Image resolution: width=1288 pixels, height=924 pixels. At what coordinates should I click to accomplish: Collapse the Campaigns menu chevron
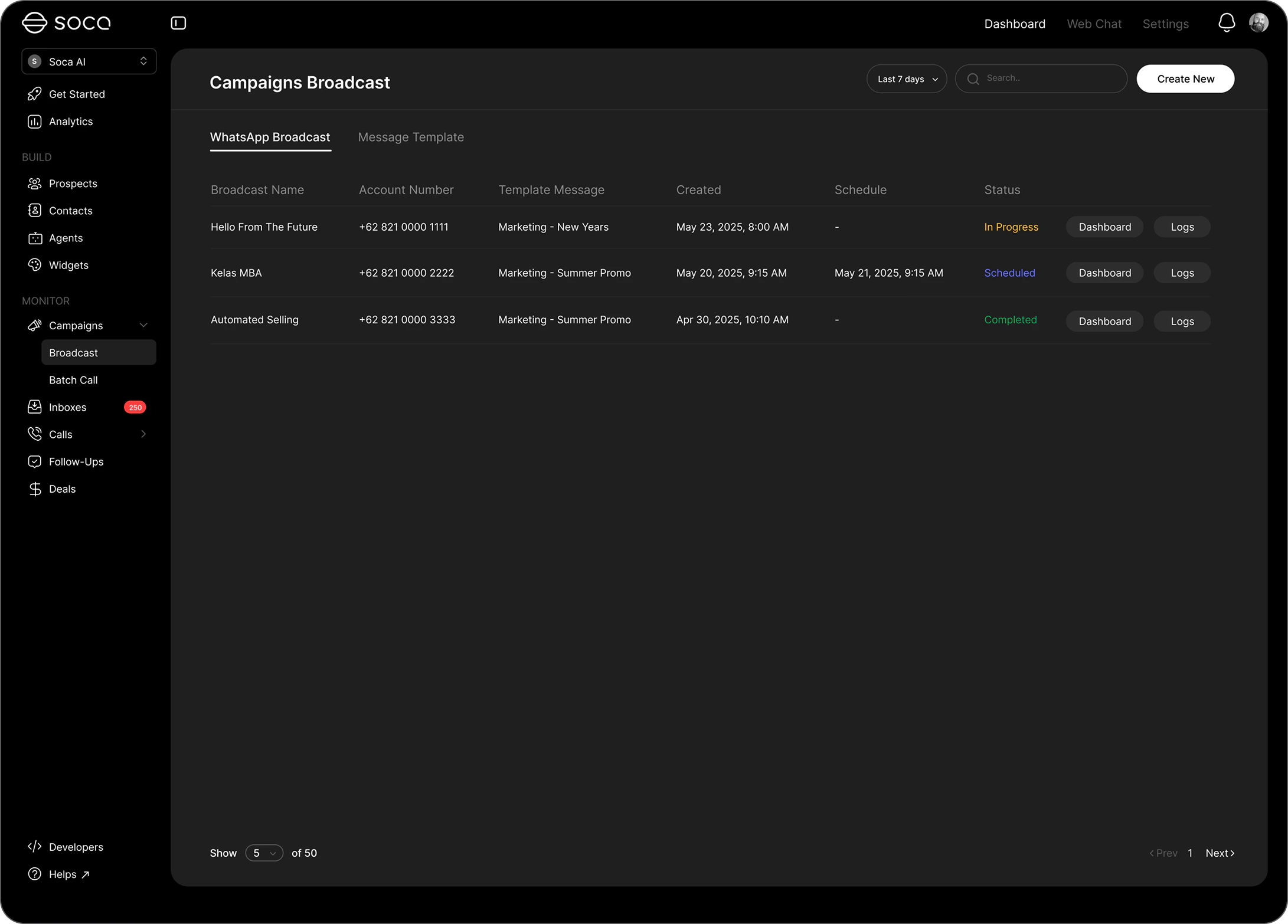[x=143, y=325]
